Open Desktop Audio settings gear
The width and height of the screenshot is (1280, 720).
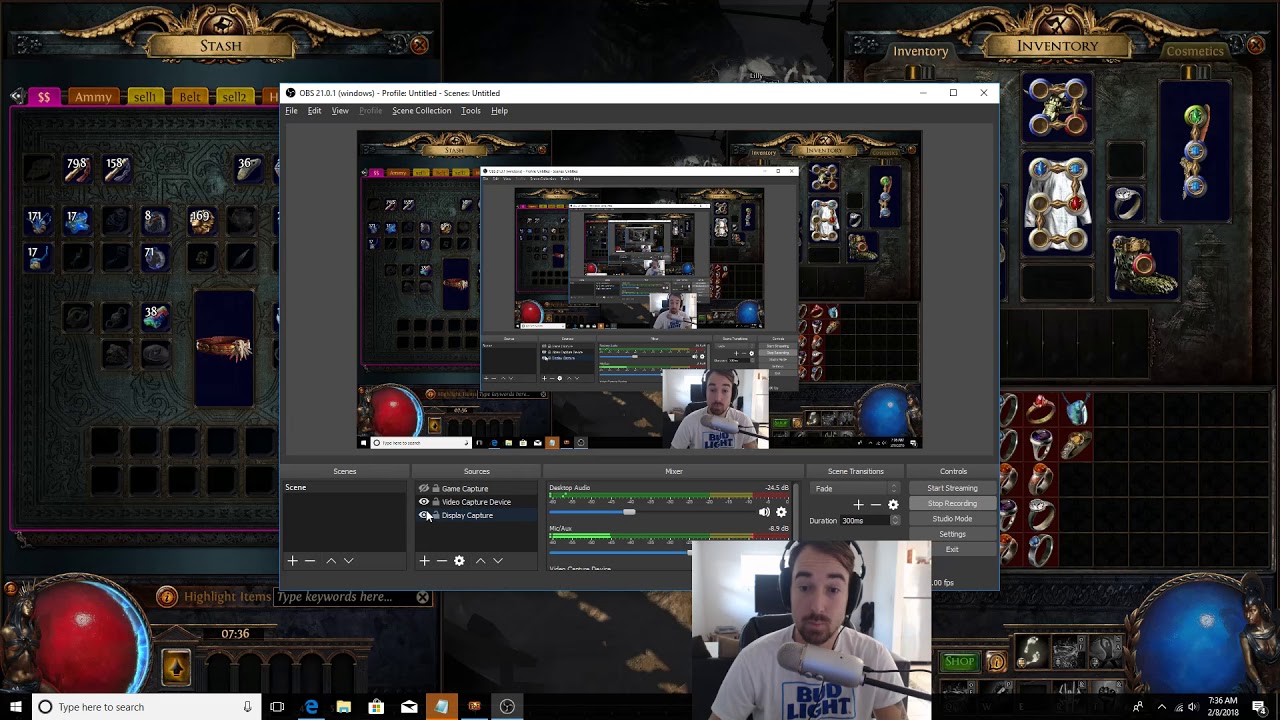[x=781, y=512]
